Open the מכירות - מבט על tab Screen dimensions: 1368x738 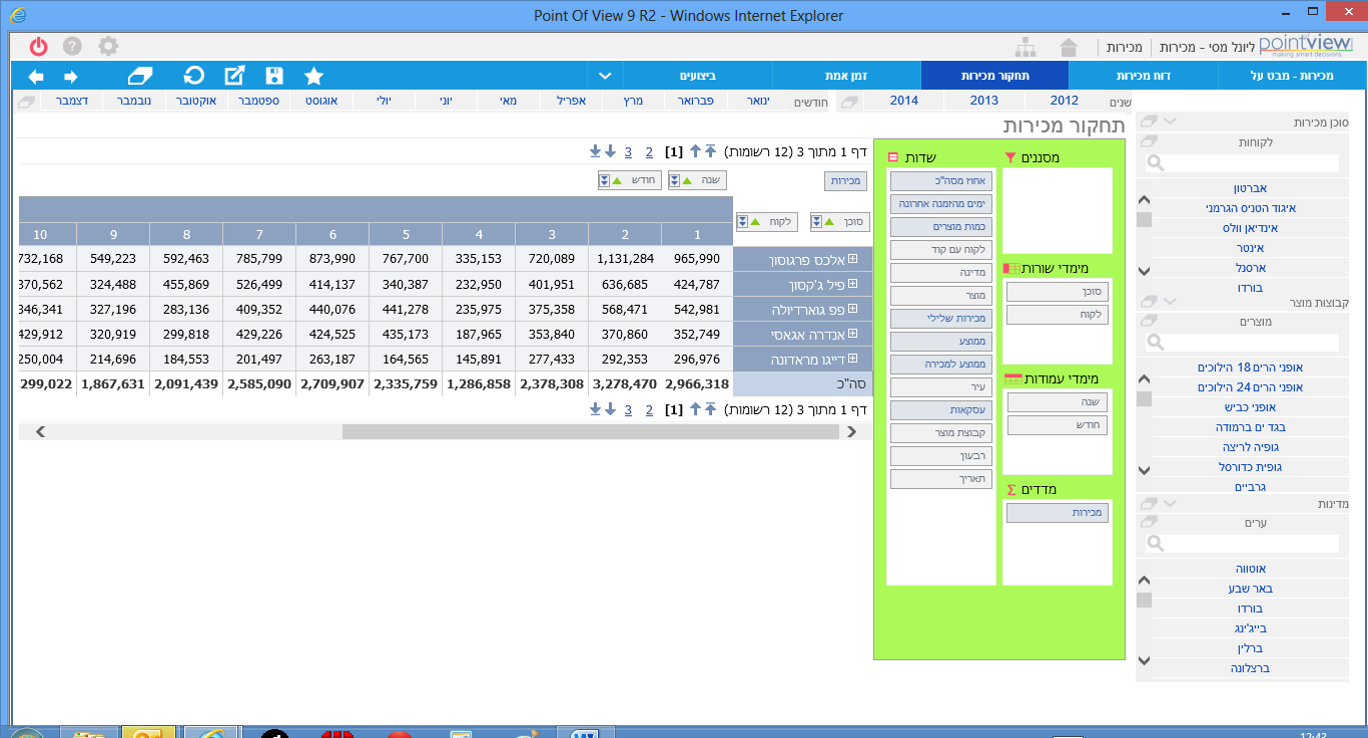tap(1292, 76)
